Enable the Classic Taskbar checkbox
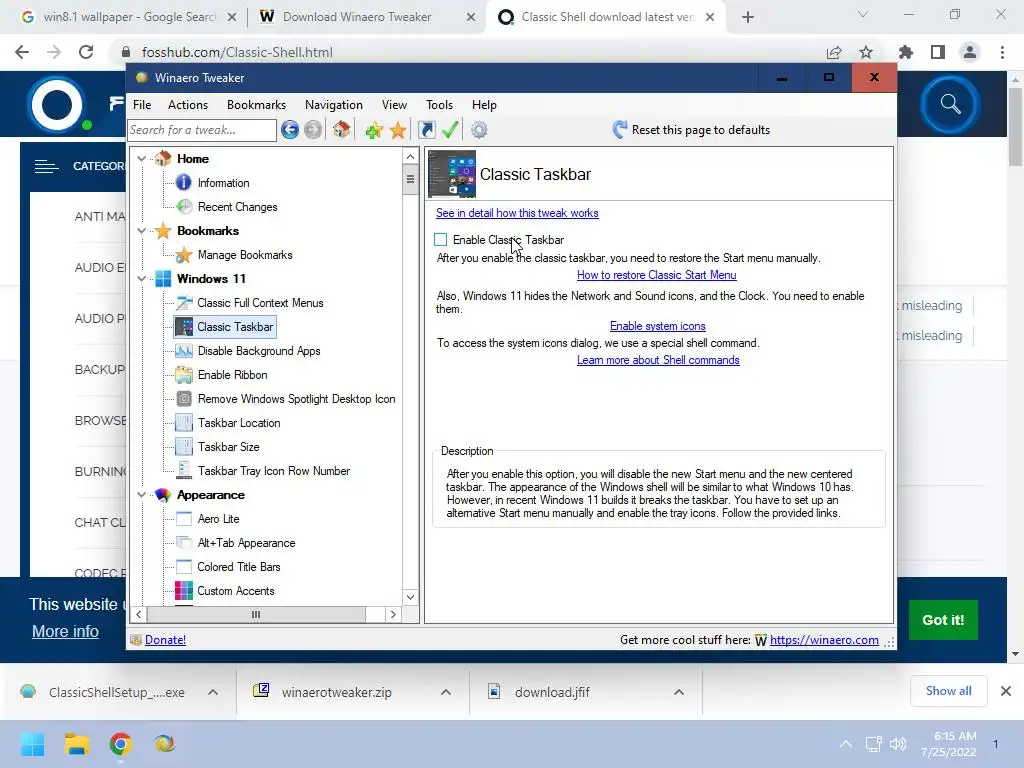Viewport: 1024px width, 768px height. click(441, 240)
